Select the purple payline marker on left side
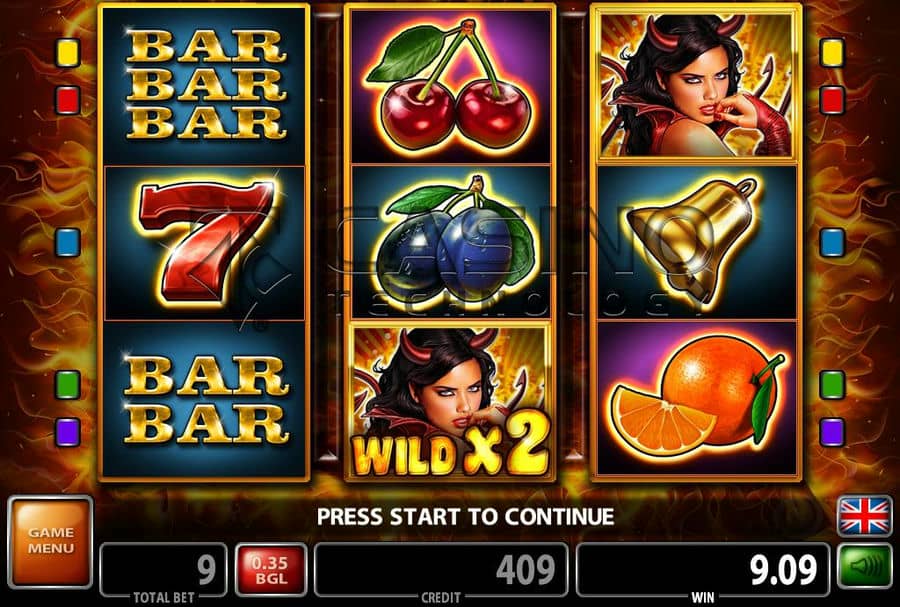 pos(68,431)
